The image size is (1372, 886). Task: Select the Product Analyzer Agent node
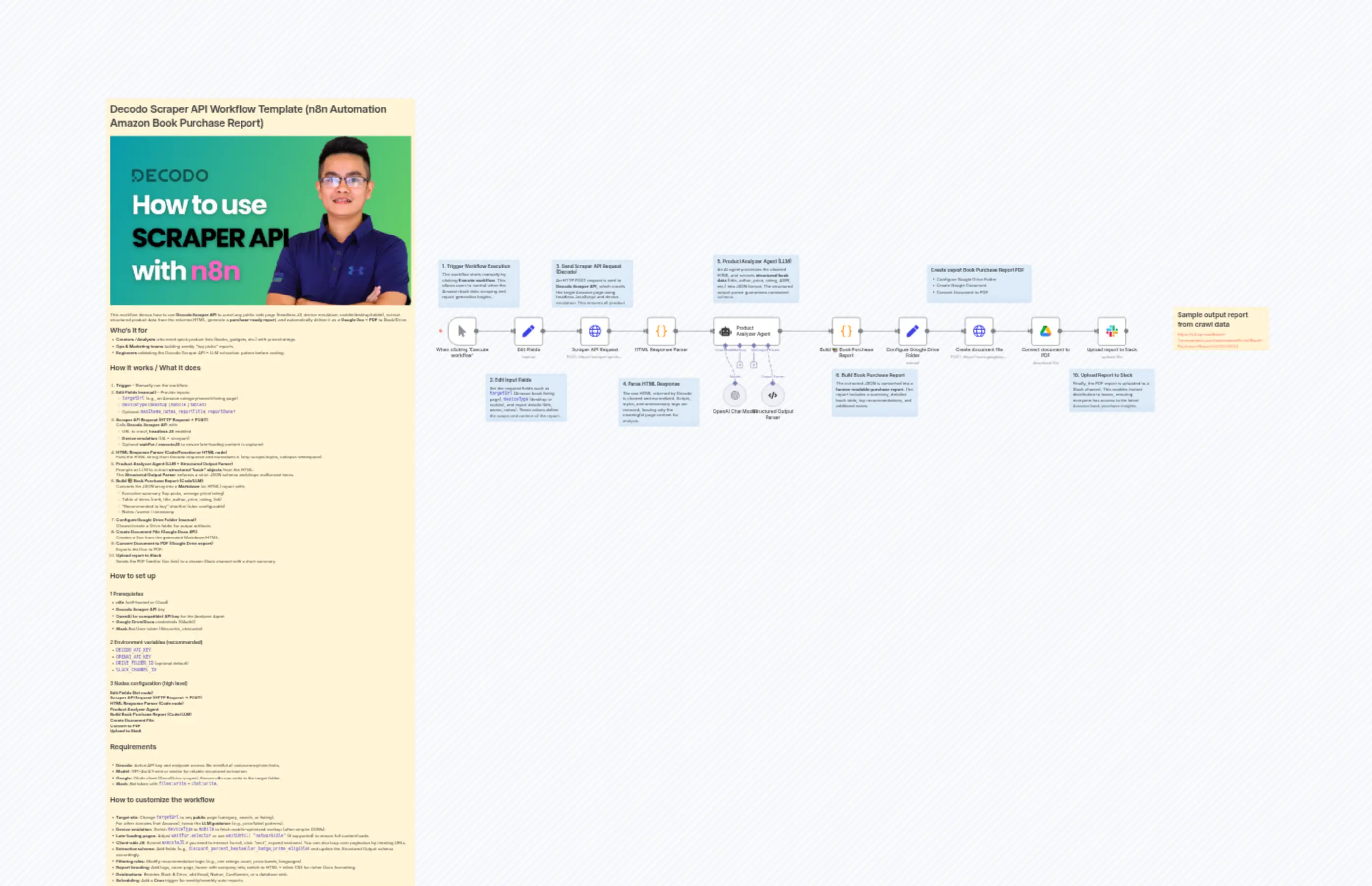click(x=746, y=331)
